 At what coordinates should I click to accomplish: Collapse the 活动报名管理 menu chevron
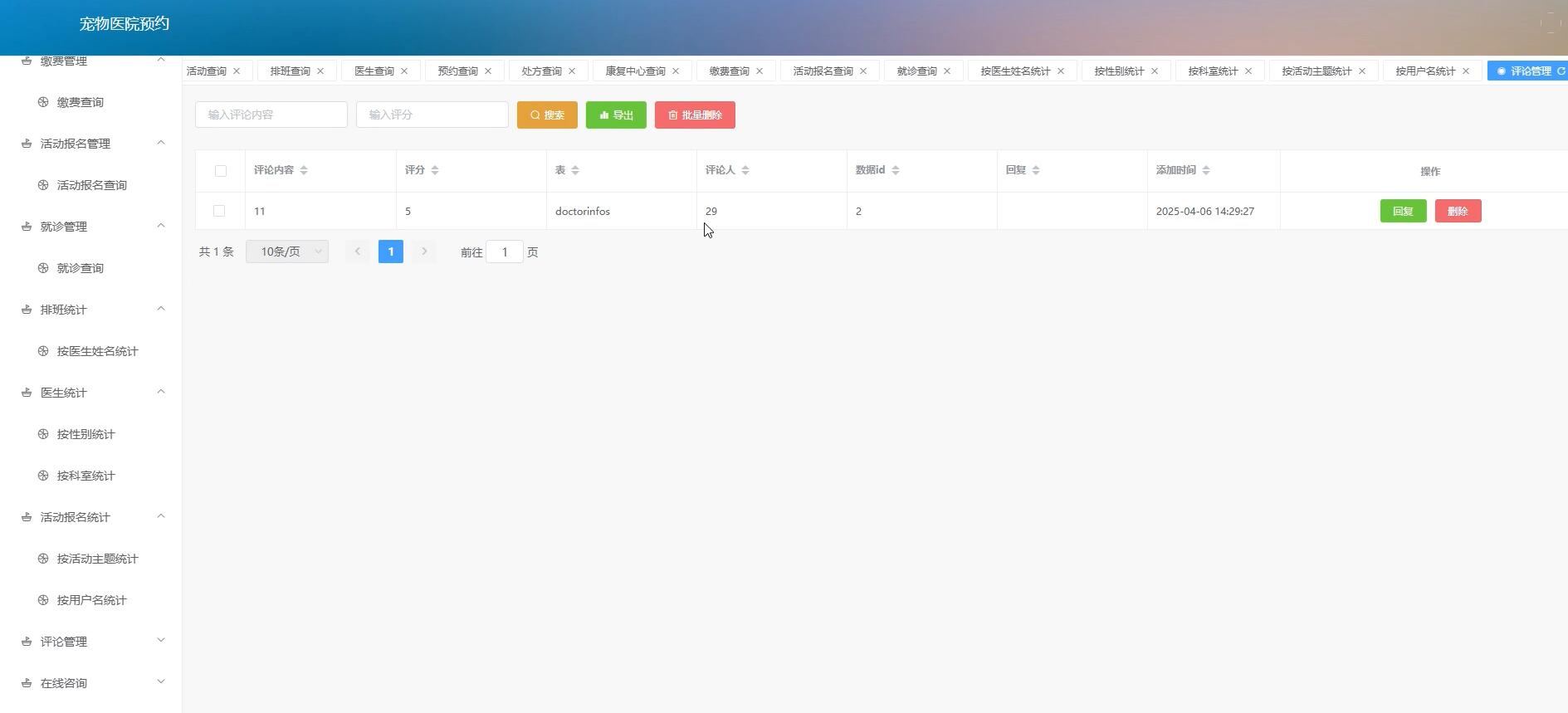point(161,142)
